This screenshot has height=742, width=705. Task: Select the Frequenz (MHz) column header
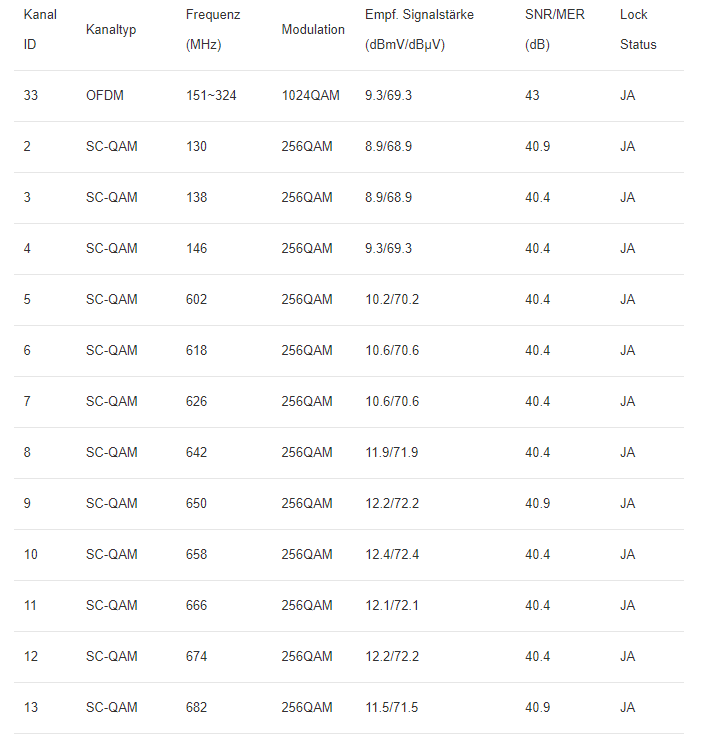click(213, 29)
